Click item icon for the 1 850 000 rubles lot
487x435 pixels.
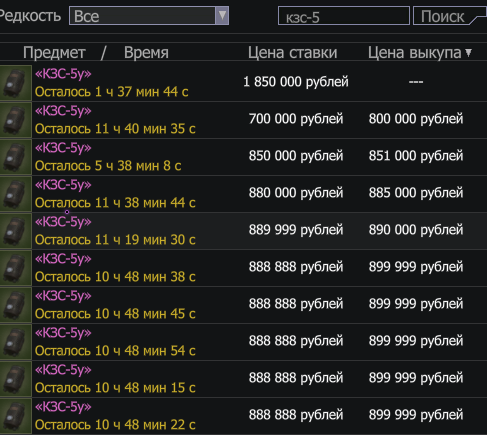point(15,83)
